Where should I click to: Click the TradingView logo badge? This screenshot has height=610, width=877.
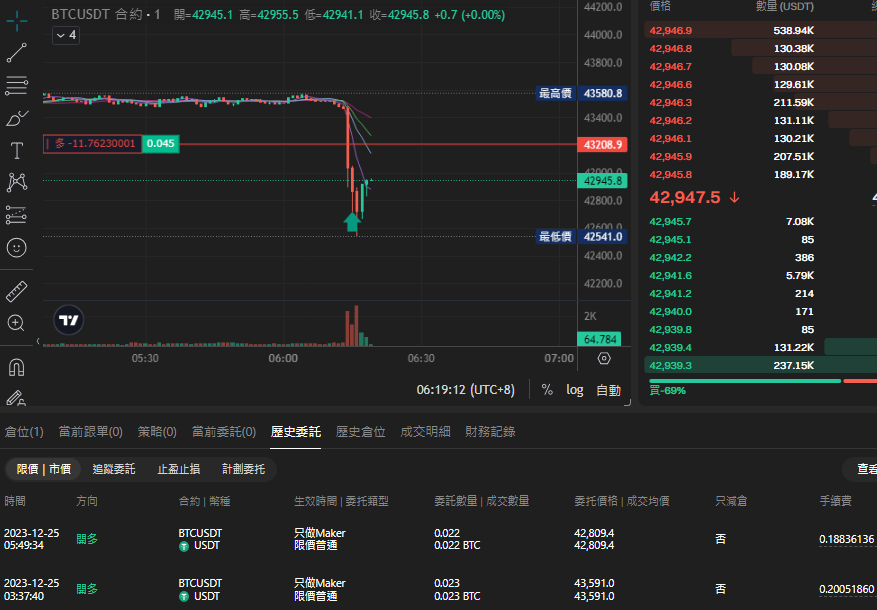tap(69, 320)
